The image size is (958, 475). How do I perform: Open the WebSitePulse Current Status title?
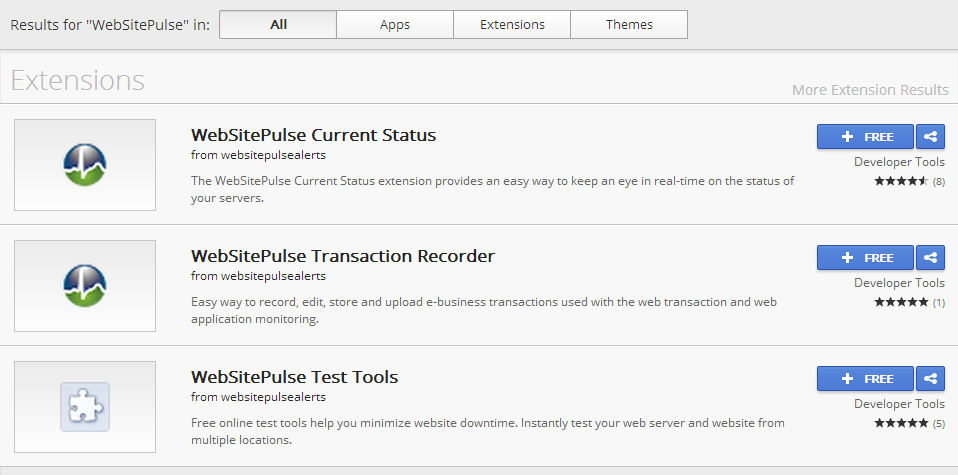[313, 134]
